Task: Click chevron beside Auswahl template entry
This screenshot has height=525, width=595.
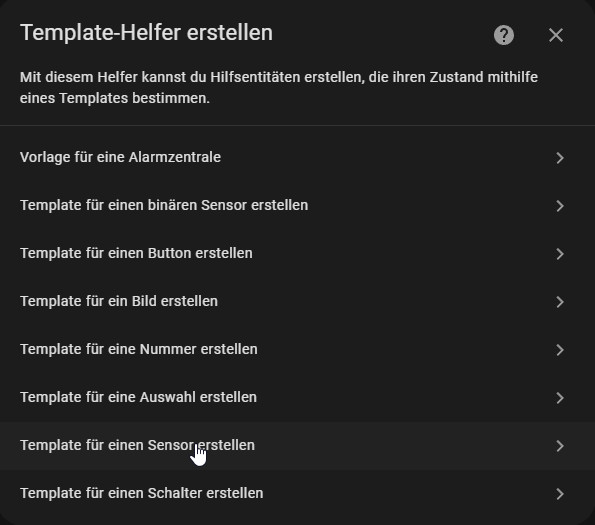Action: coord(560,398)
